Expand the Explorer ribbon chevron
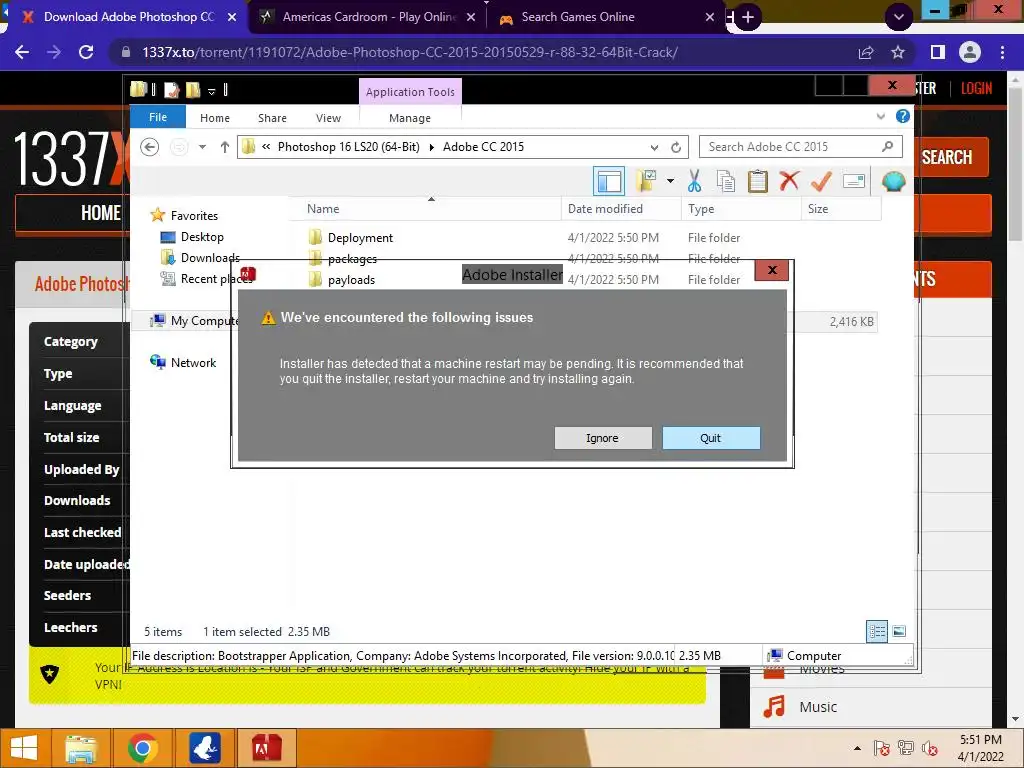The width and height of the screenshot is (1024, 768). (x=880, y=116)
